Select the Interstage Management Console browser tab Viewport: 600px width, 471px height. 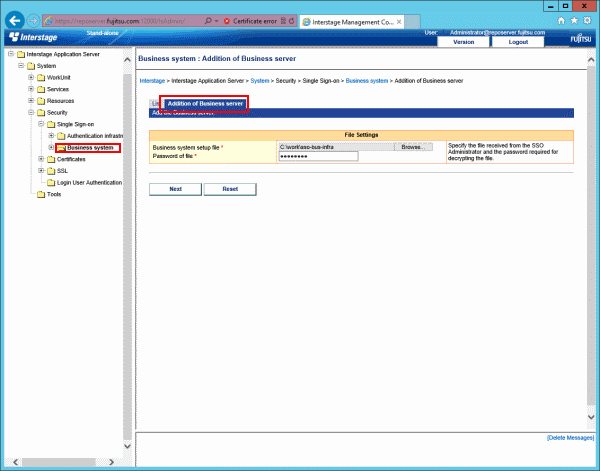click(351, 22)
